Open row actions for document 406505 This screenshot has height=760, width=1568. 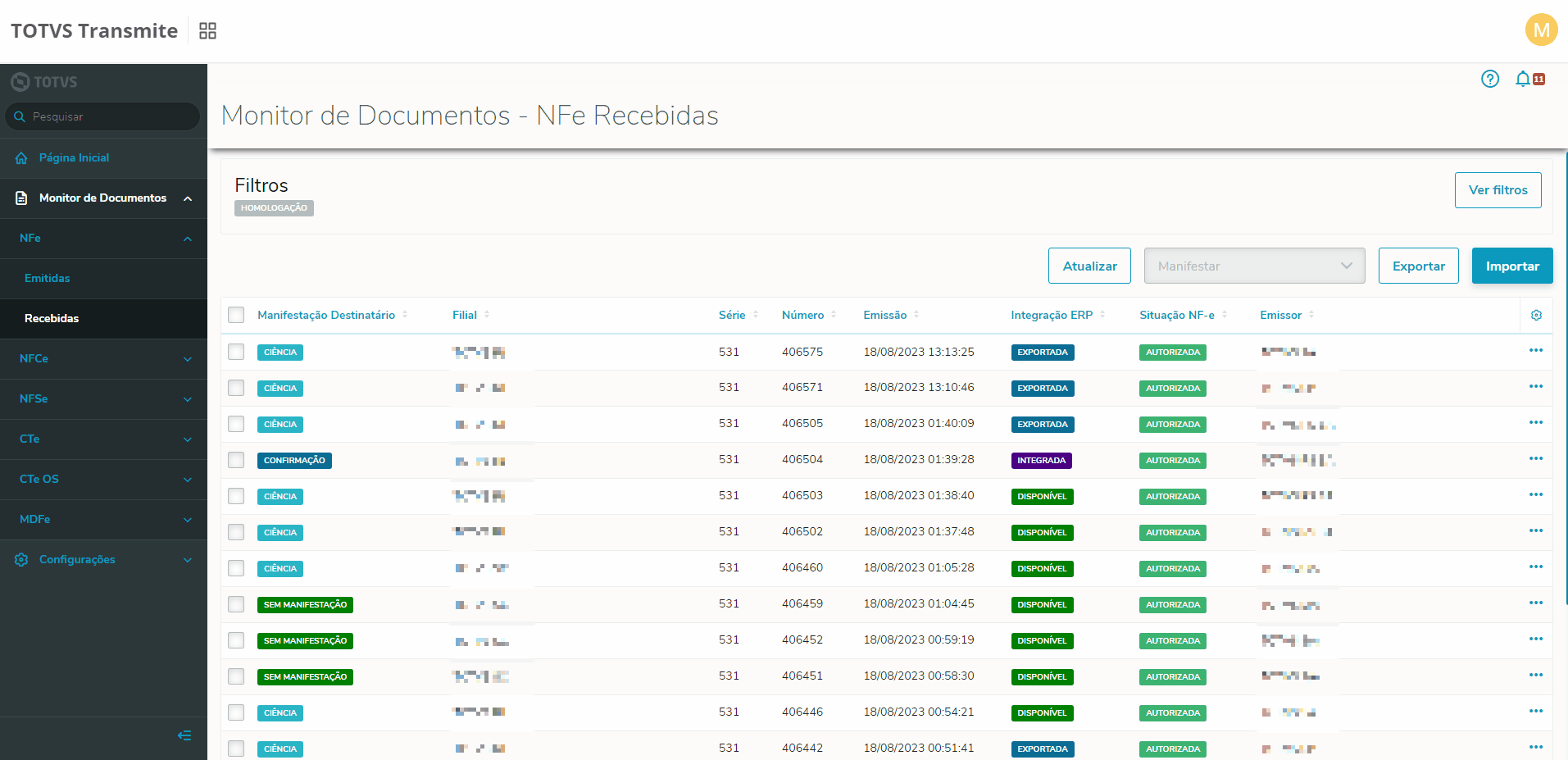[x=1536, y=423]
